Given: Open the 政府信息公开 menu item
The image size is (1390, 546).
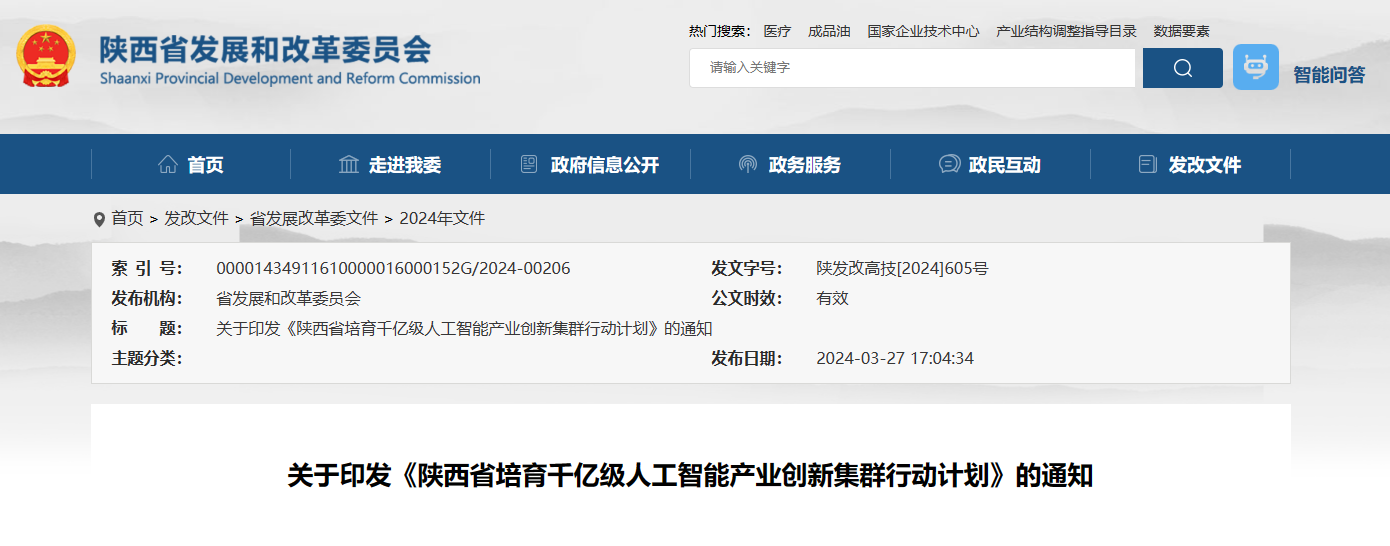Looking at the screenshot, I should [604, 165].
